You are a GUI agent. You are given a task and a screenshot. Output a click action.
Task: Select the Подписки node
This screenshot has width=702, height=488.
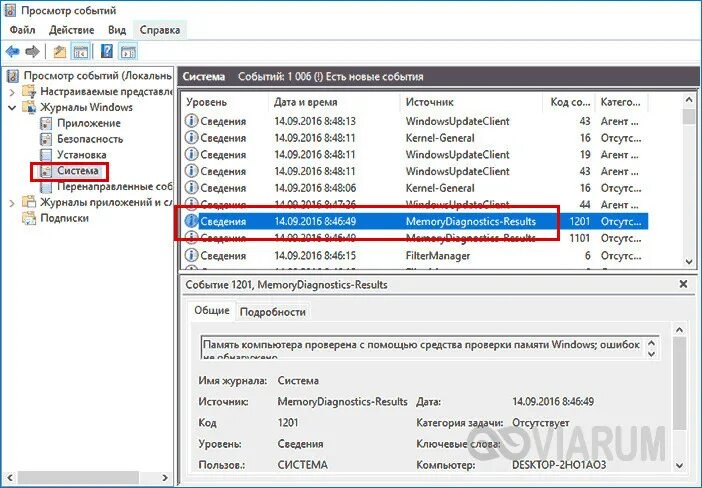click(x=64, y=218)
